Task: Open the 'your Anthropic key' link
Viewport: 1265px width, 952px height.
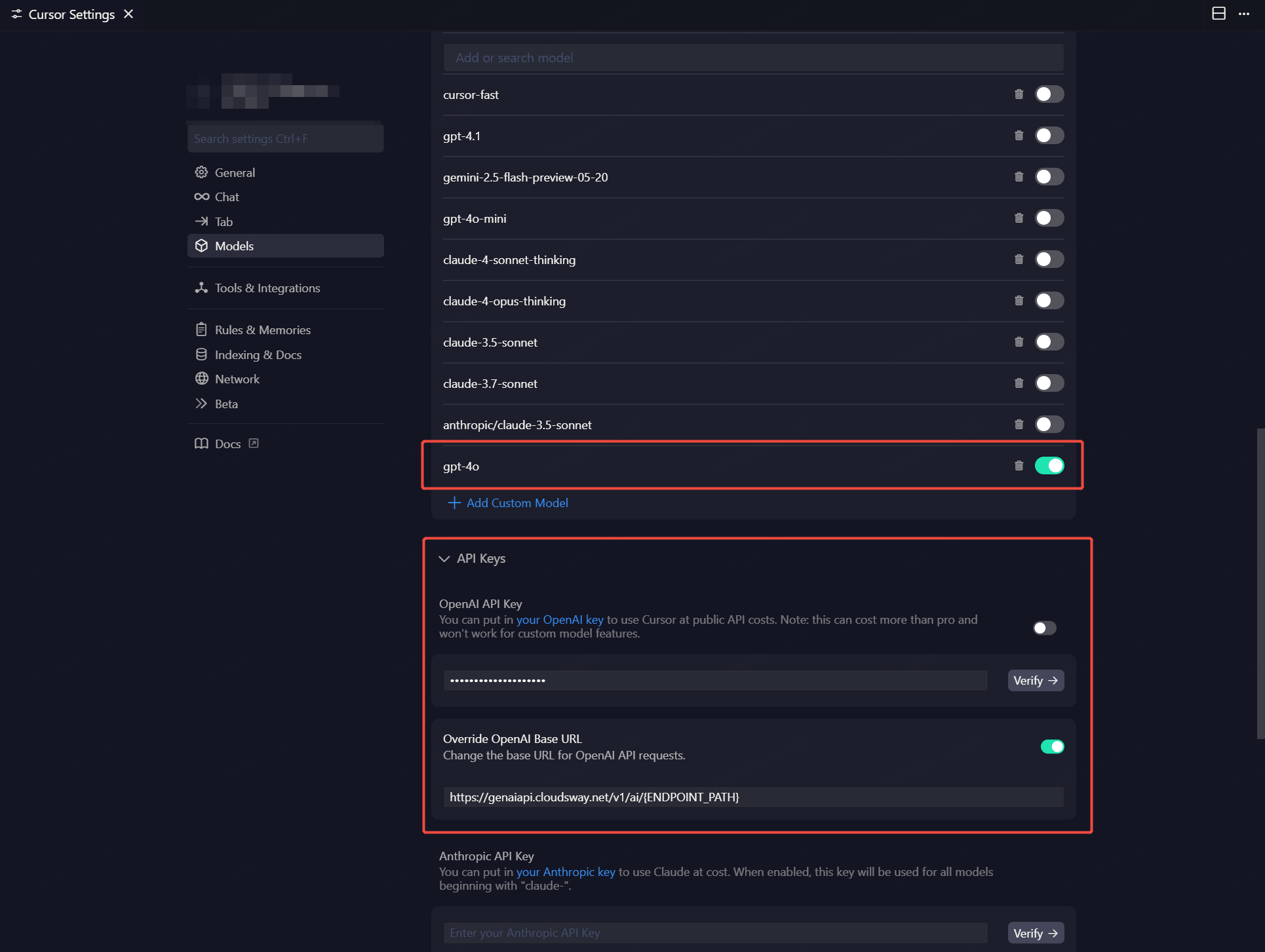Action: pyautogui.click(x=566, y=872)
